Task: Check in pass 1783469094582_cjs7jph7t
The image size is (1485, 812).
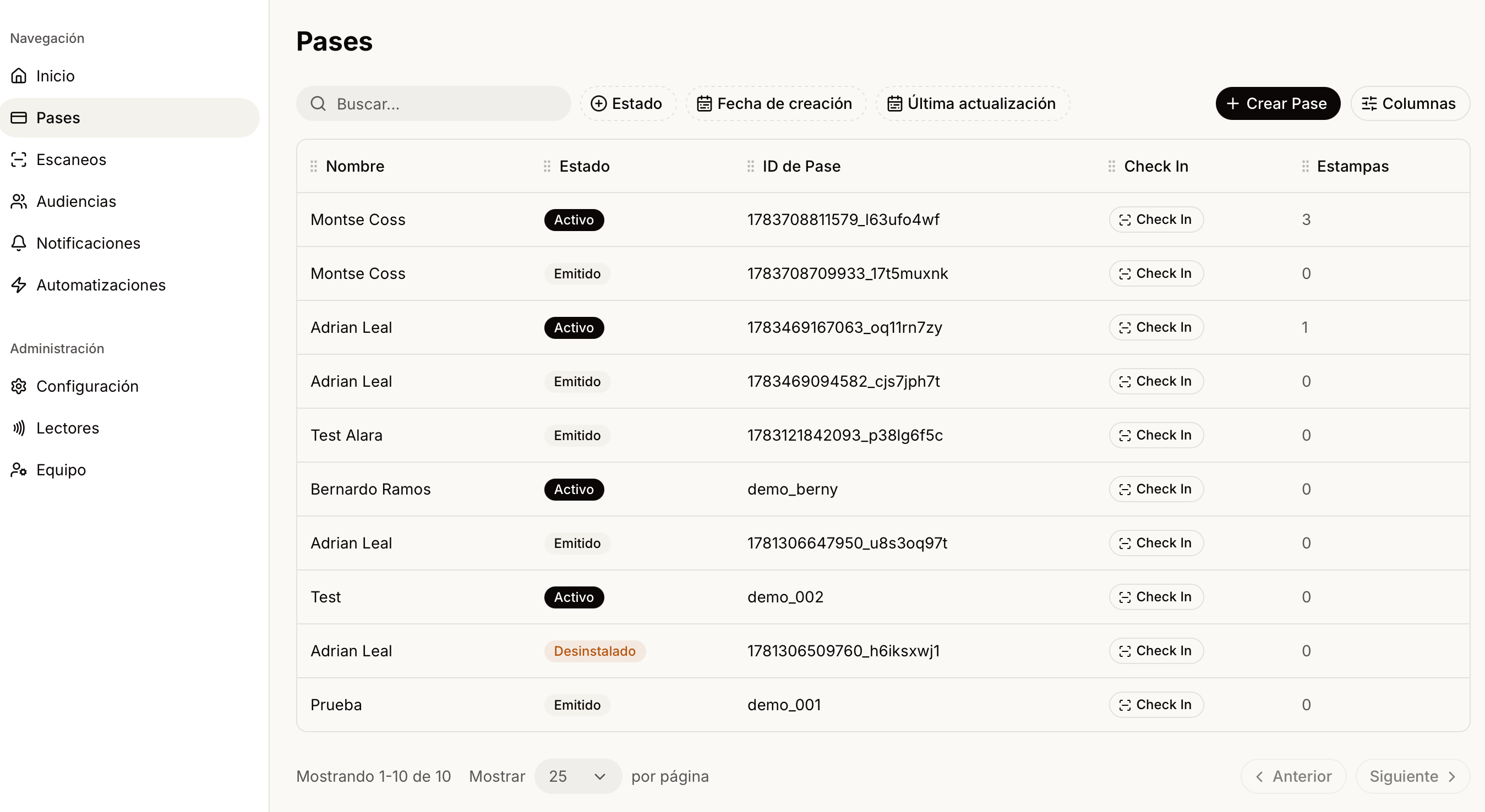Action: pyautogui.click(x=1156, y=381)
